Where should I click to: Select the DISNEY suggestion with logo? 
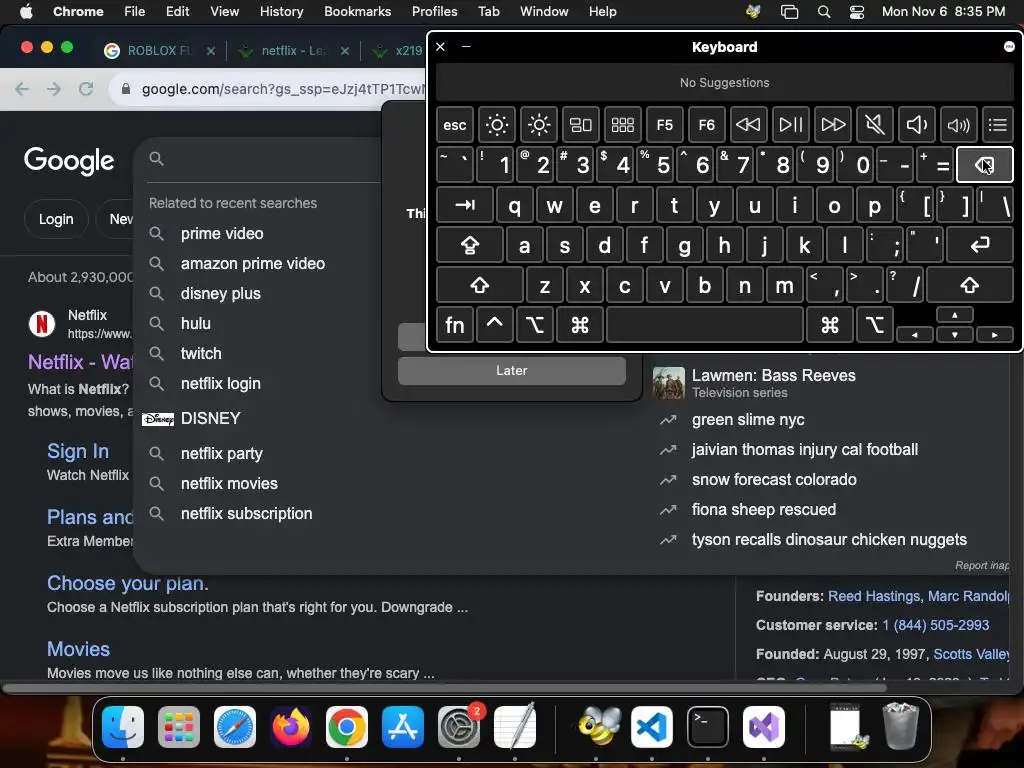210,418
